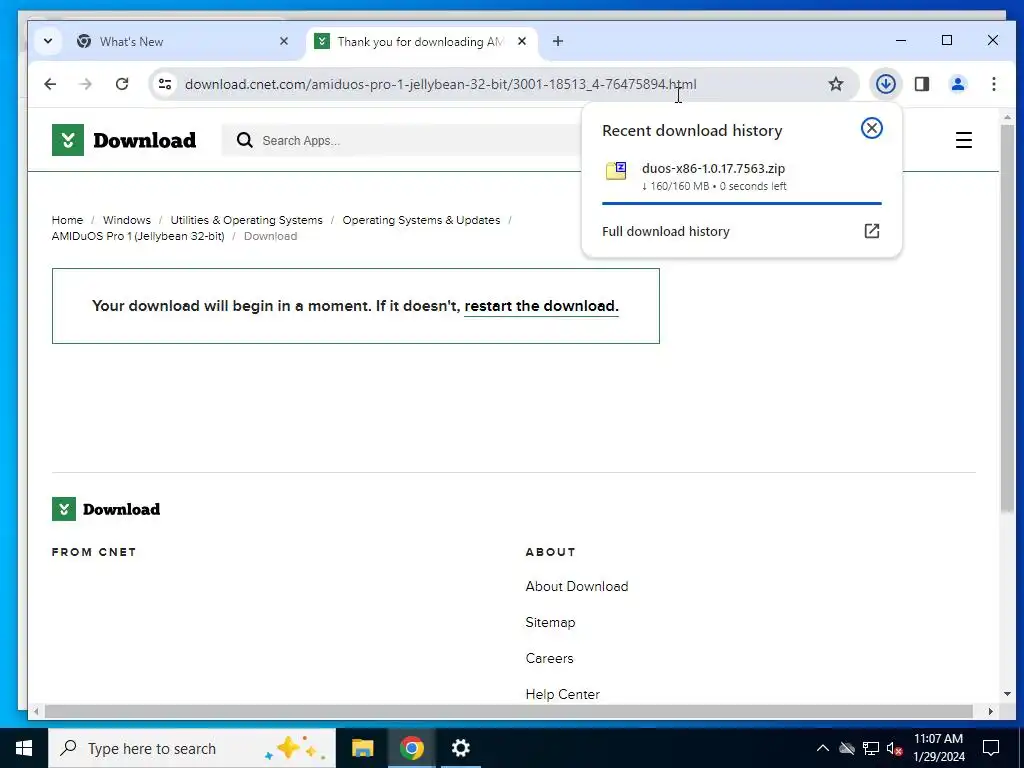The image size is (1024, 768).
Task: Click the search magnifier icon
Action: 244,140
